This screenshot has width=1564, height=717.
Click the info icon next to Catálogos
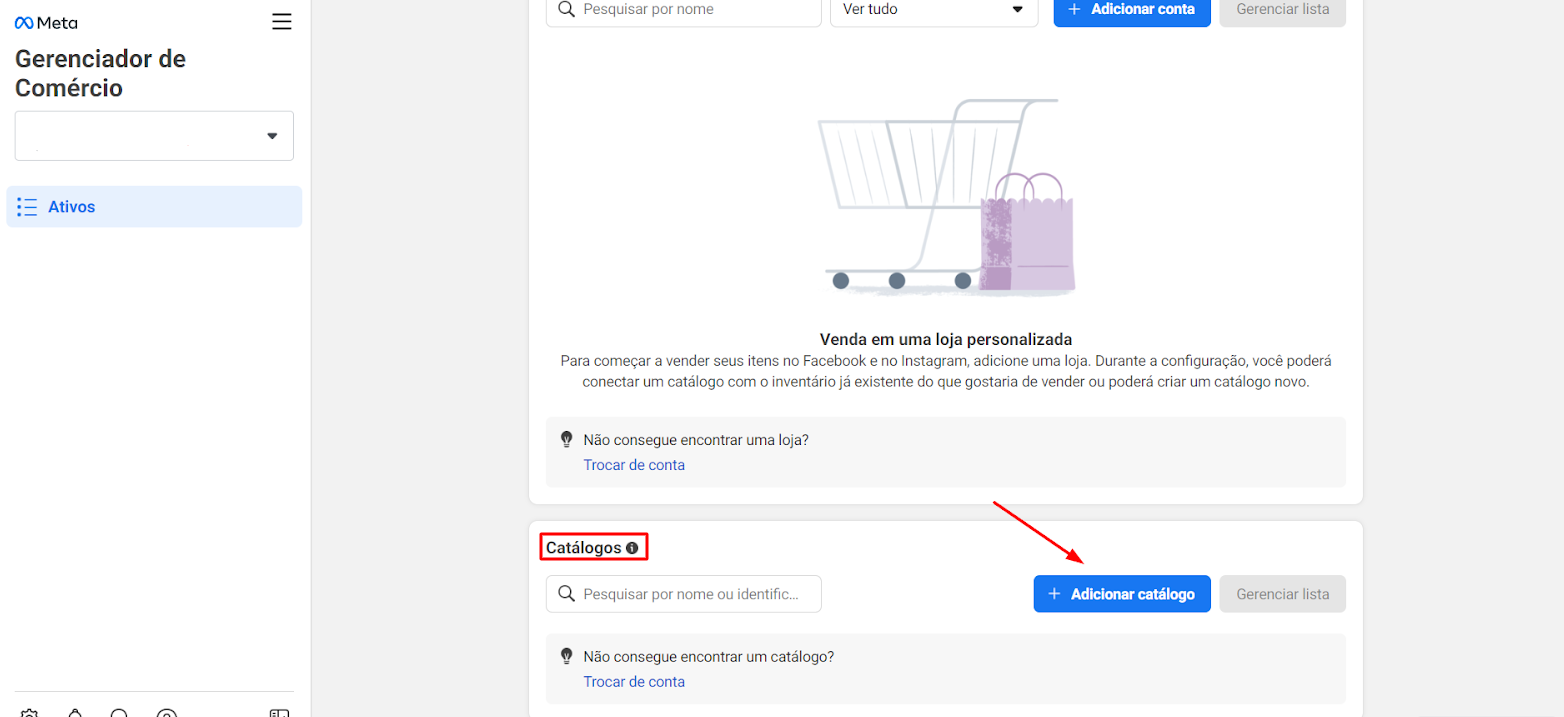(632, 548)
